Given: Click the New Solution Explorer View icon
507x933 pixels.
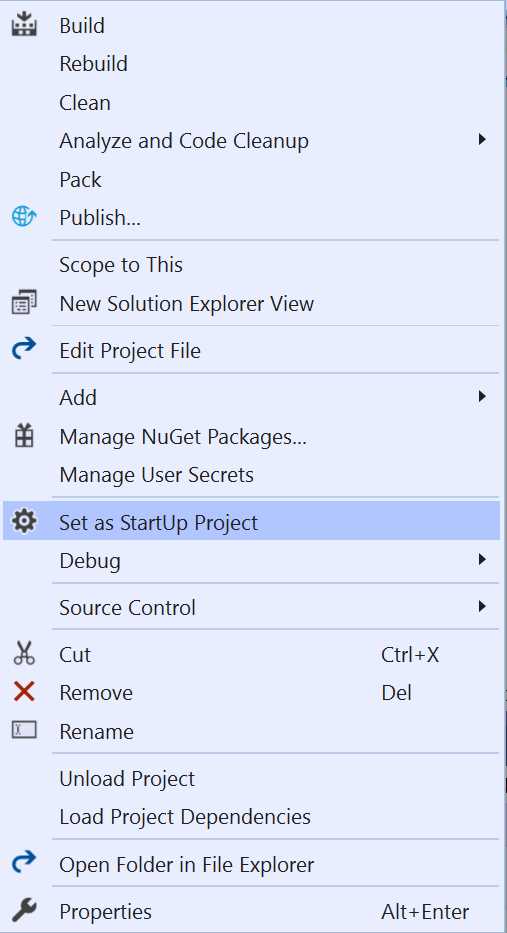Looking at the screenshot, I should click(x=24, y=303).
